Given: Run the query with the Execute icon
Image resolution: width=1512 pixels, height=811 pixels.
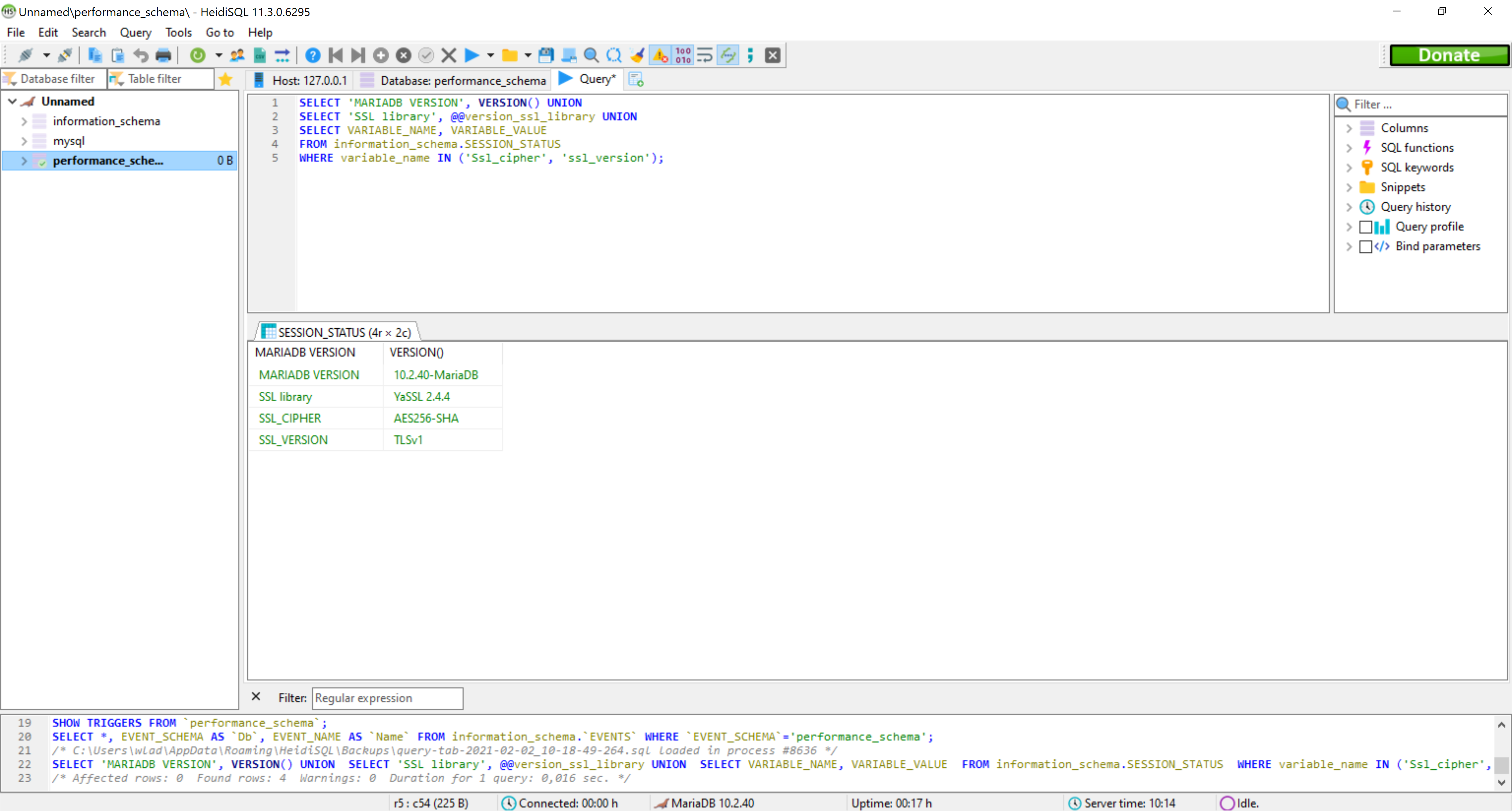Looking at the screenshot, I should point(471,55).
